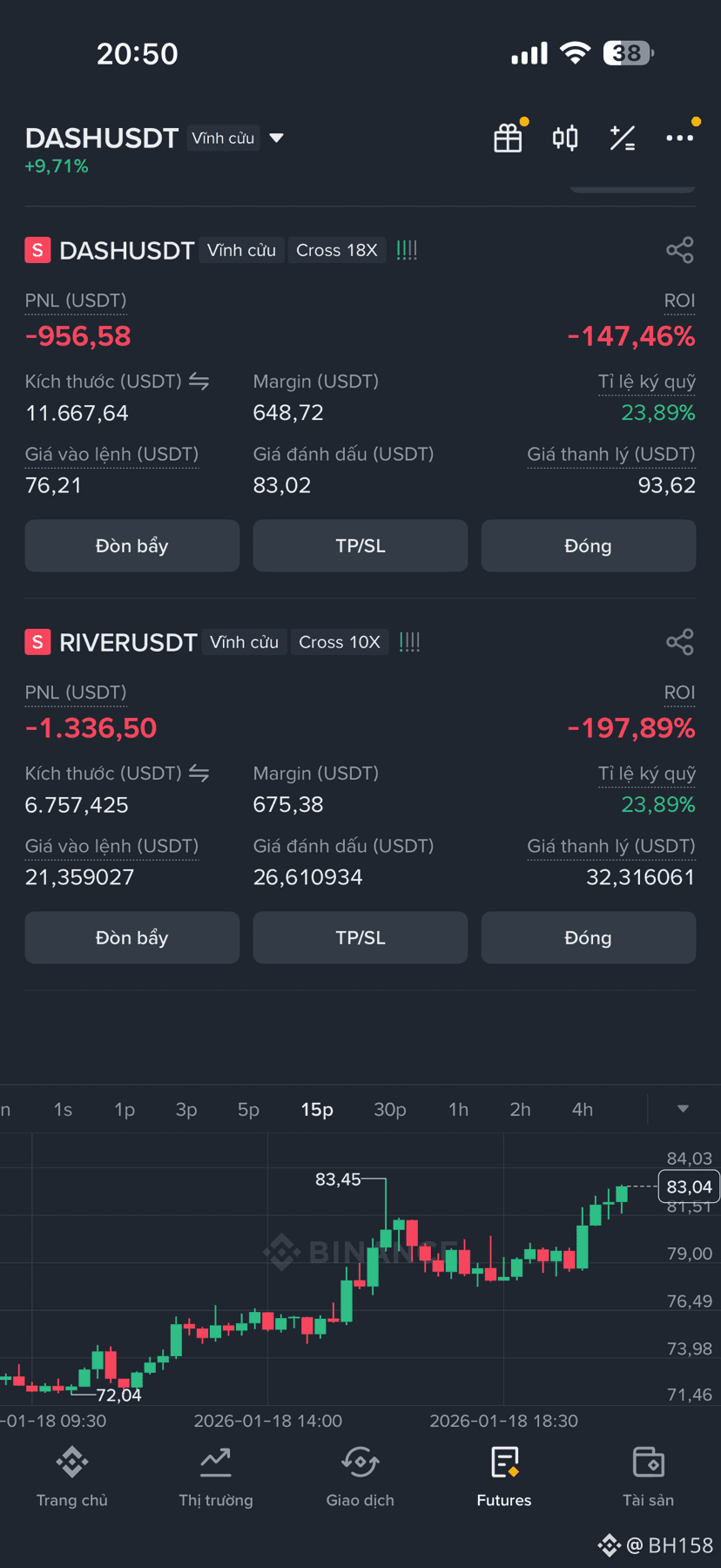Swap size unit for RIVERUSDT position

tap(199, 774)
